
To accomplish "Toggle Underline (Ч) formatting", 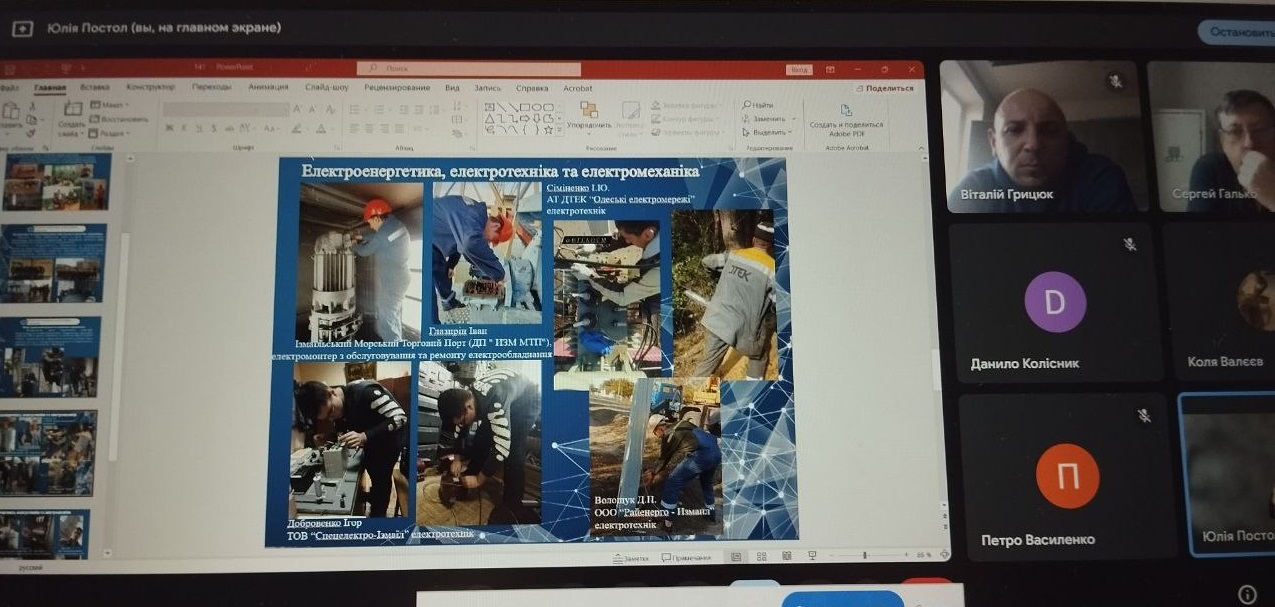I will pyautogui.click(x=198, y=128).
